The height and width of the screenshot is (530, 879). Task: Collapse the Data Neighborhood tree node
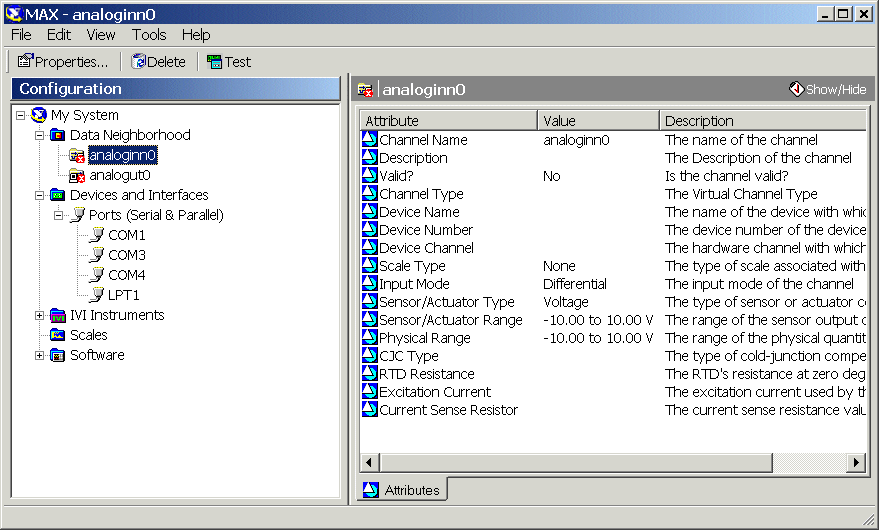[40, 135]
